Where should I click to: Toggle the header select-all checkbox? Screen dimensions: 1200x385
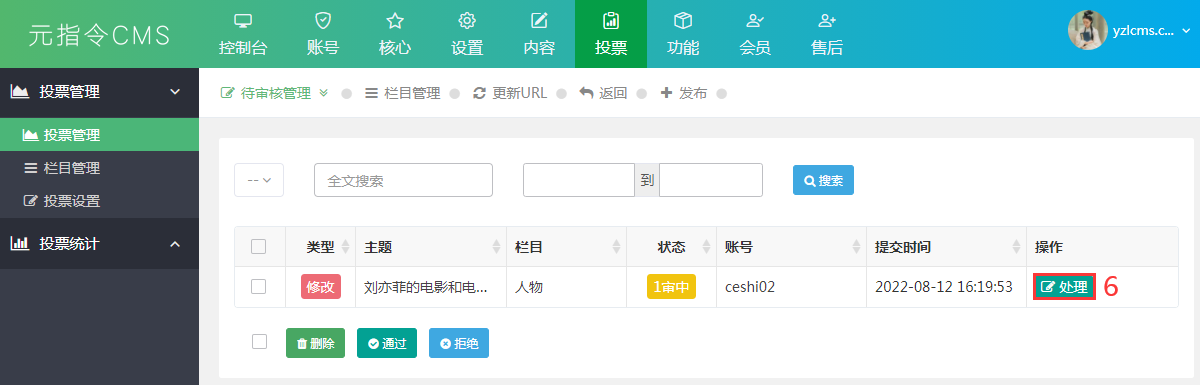[x=259, y=246]
